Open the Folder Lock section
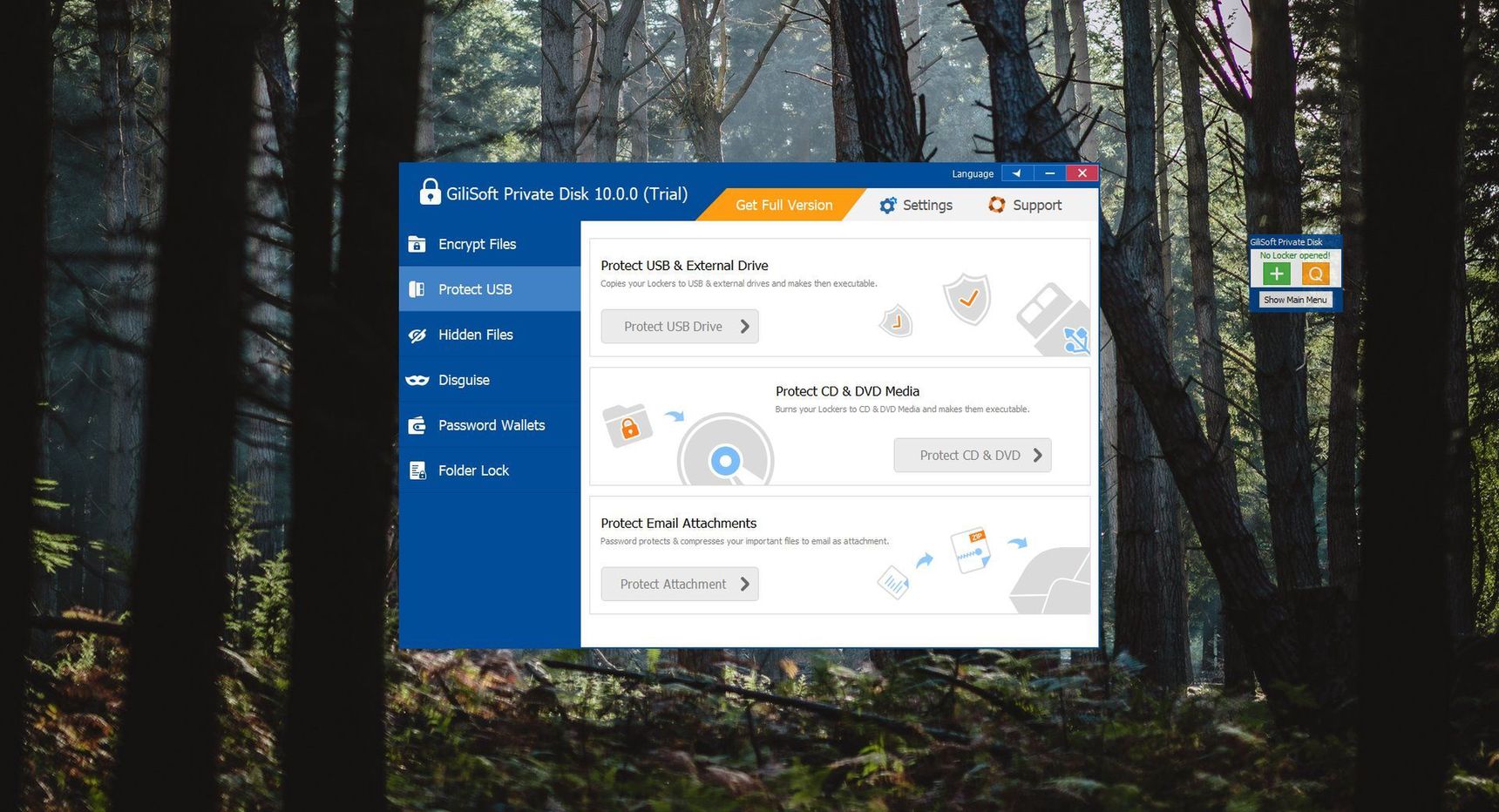Viewport: 1499px width, 812px height. (x=490, y=470)
